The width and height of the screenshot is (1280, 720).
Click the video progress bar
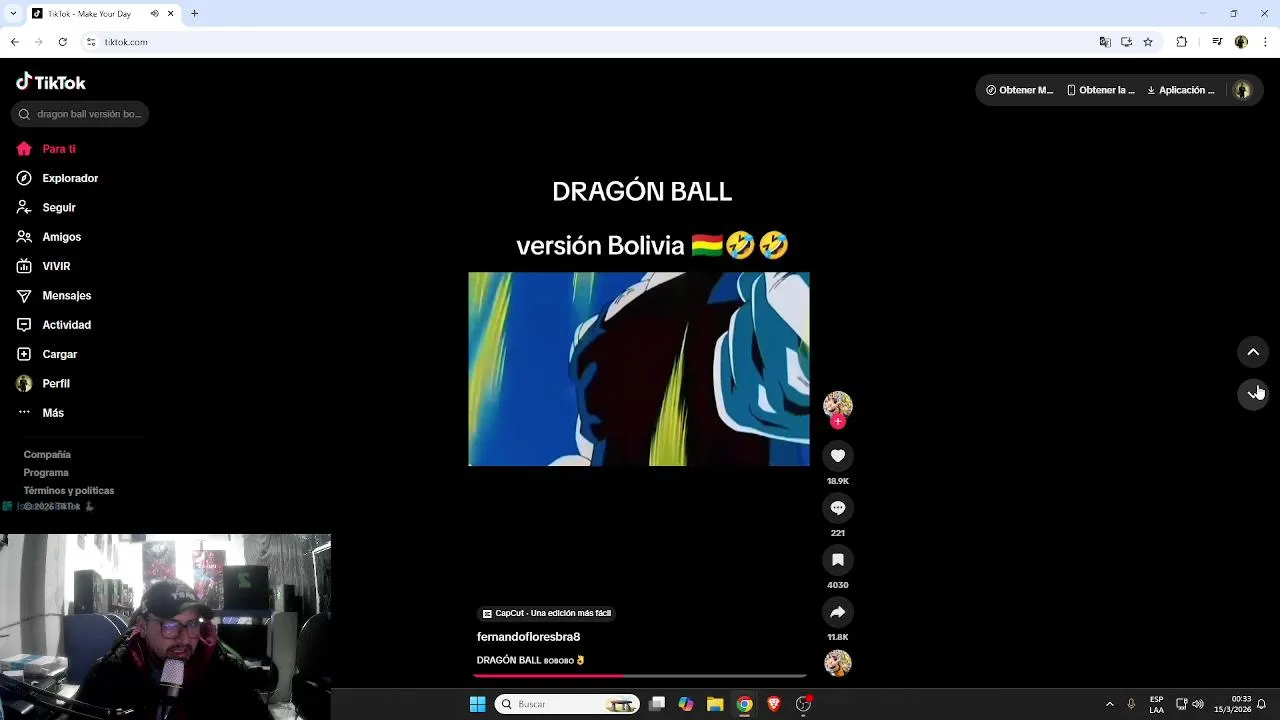pos(639,676)
